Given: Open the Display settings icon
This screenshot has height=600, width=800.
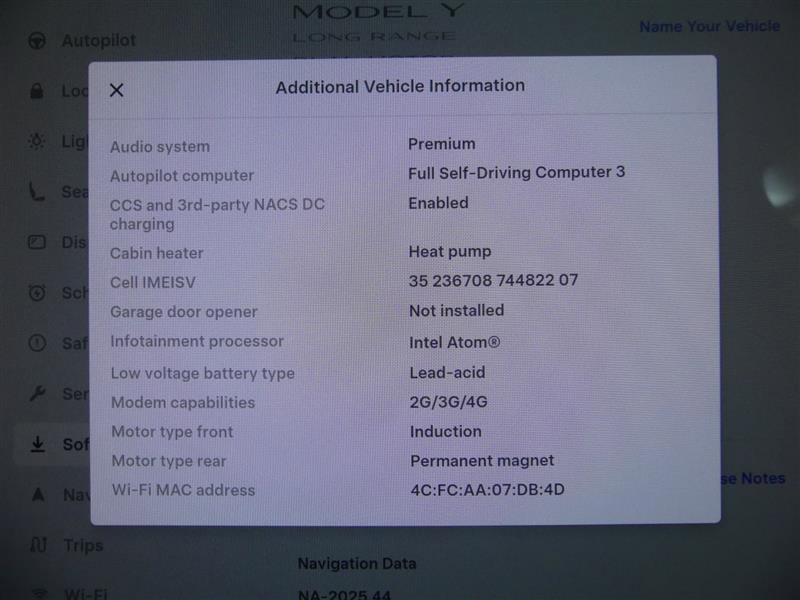Looking at the screenshot, I should click(36, 242).
